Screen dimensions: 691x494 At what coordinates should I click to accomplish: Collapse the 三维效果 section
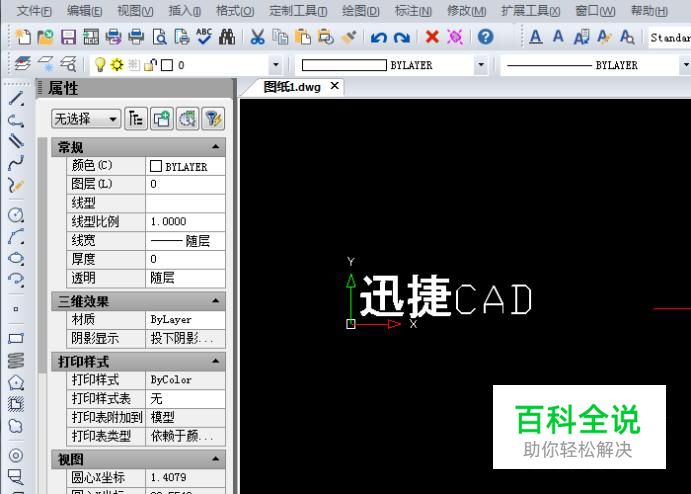click(215, 301)
